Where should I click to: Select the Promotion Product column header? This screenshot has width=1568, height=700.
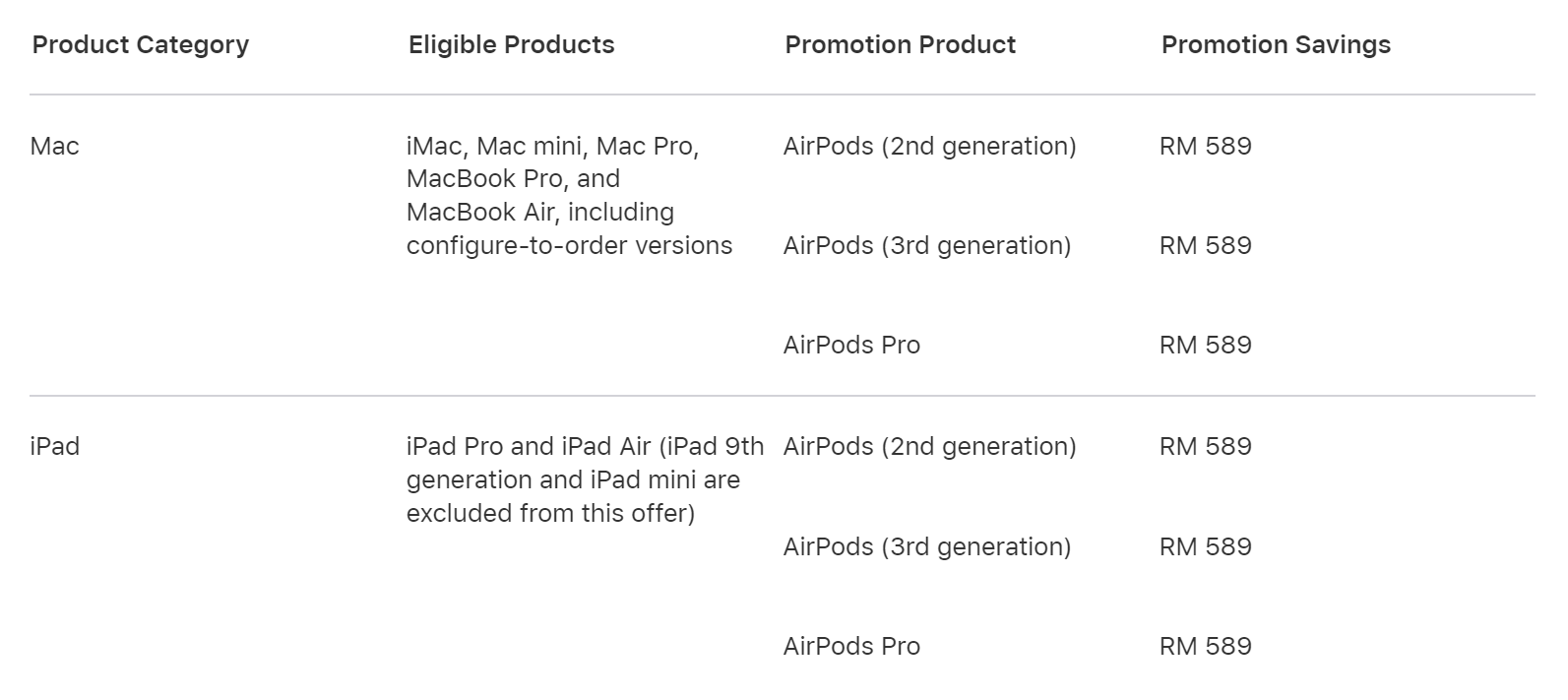pos(900,45)
